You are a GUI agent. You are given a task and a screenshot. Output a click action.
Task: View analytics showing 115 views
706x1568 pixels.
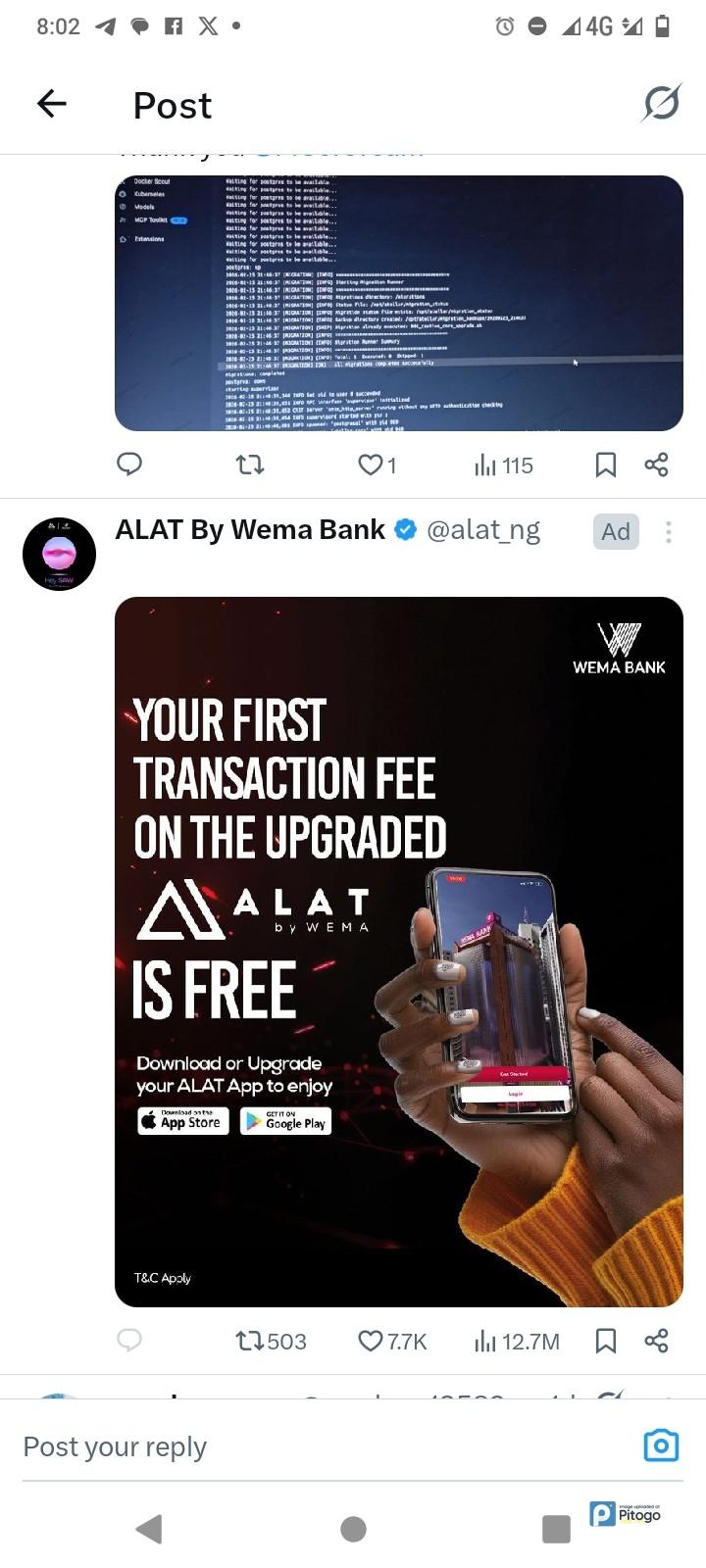point(504,465)
